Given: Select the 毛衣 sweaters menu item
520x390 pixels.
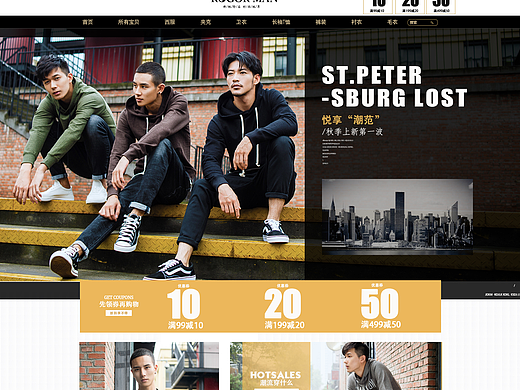Looking at the screenshot, I should 392,22.
